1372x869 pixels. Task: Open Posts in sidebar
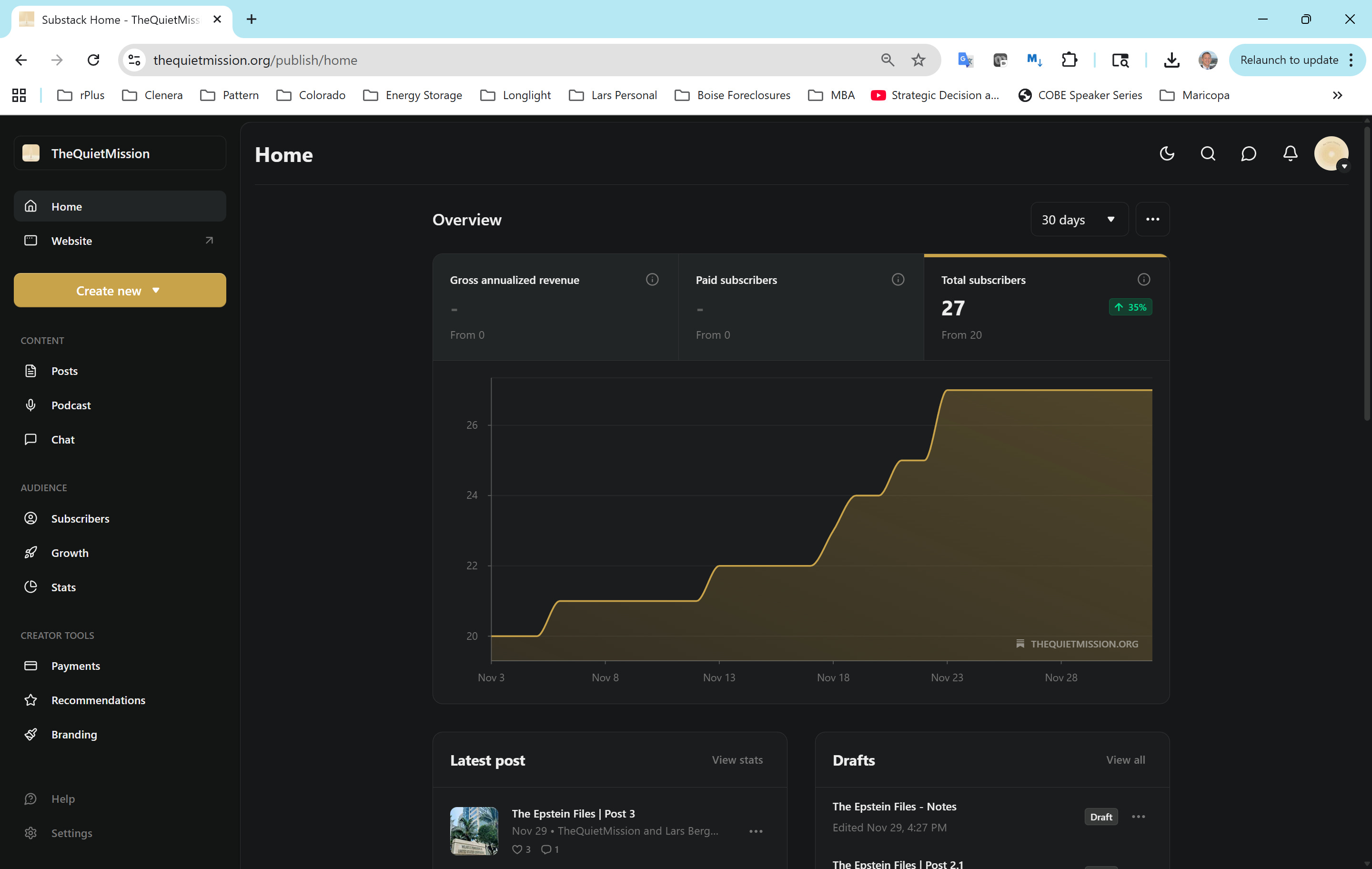coord(64,371)
